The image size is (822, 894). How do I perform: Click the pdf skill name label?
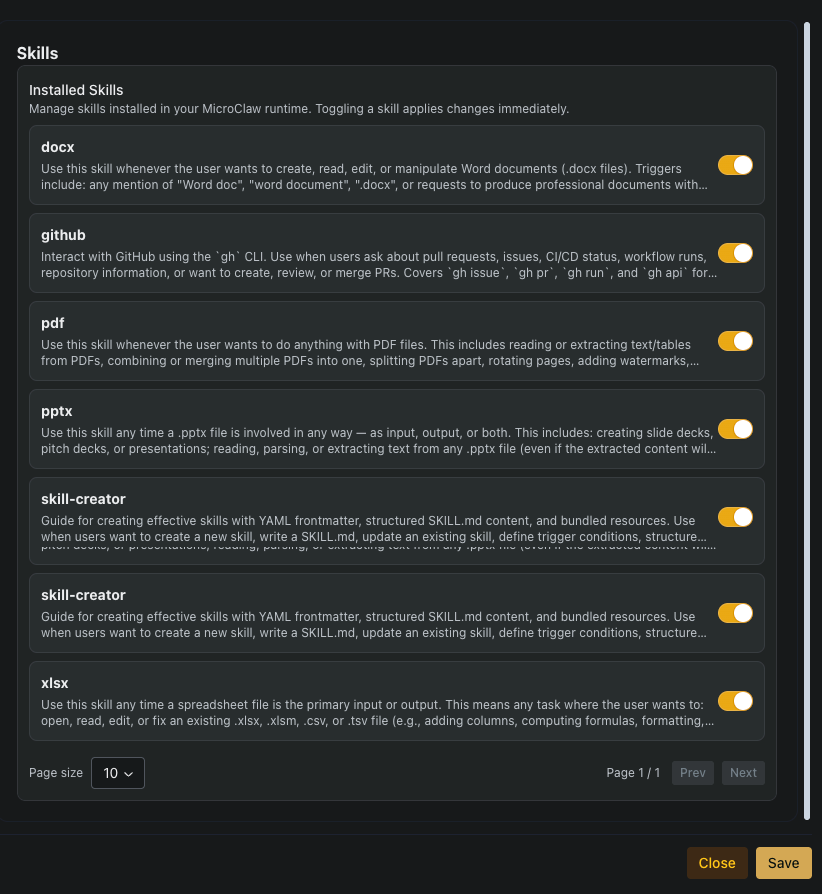click(x=51, y=323)
